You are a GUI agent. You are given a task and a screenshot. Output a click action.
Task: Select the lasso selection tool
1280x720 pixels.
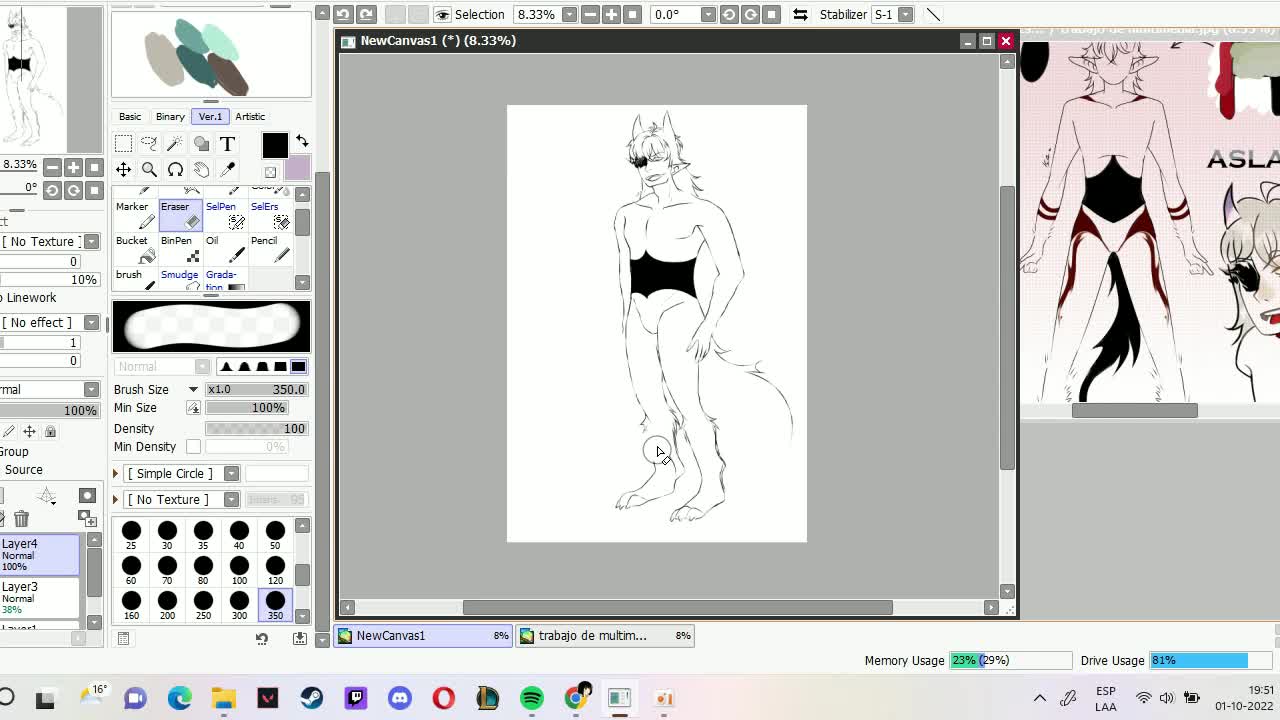[x=149, y=144]
